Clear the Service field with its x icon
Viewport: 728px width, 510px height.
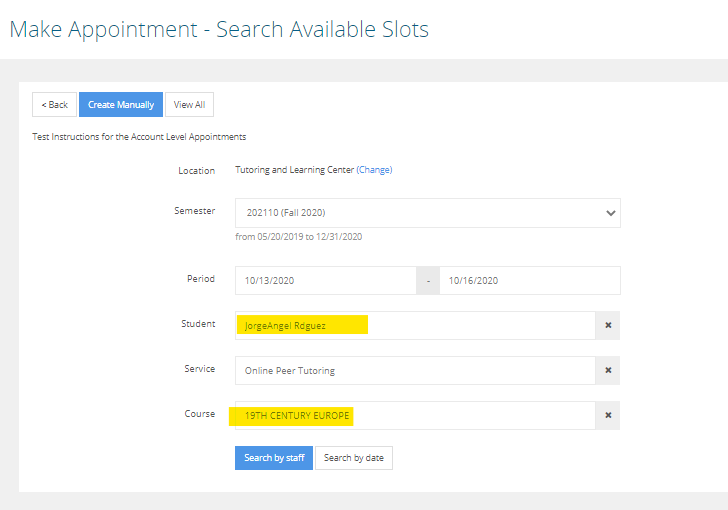tap(608, 371)
